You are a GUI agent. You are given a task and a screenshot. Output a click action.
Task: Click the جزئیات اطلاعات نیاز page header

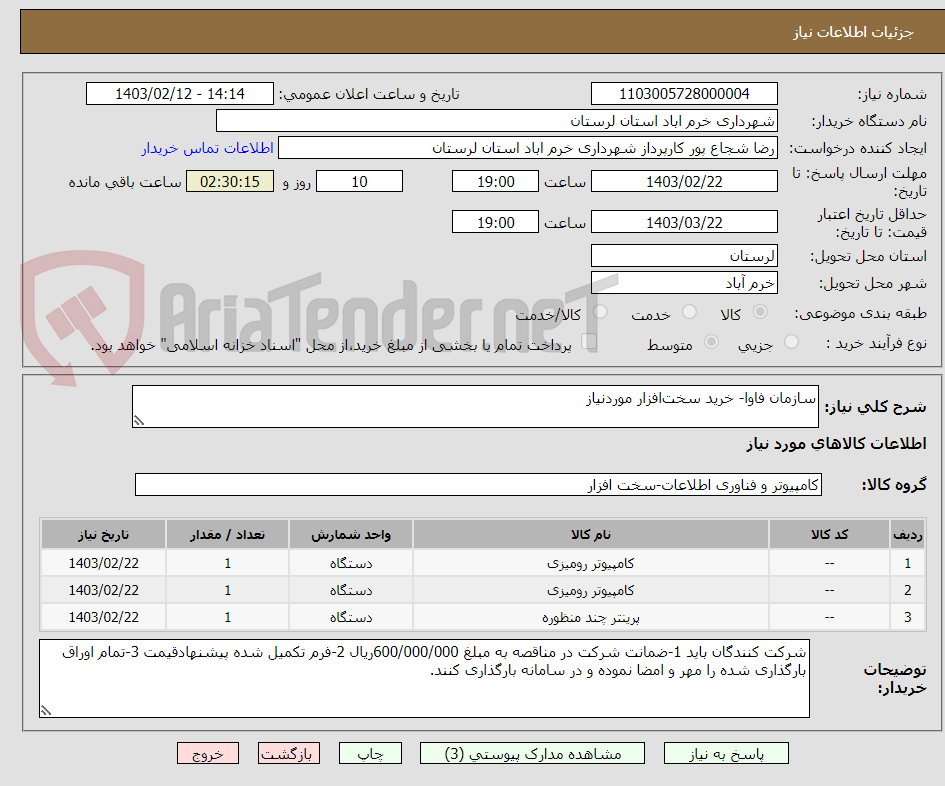[x=853, y=32]
